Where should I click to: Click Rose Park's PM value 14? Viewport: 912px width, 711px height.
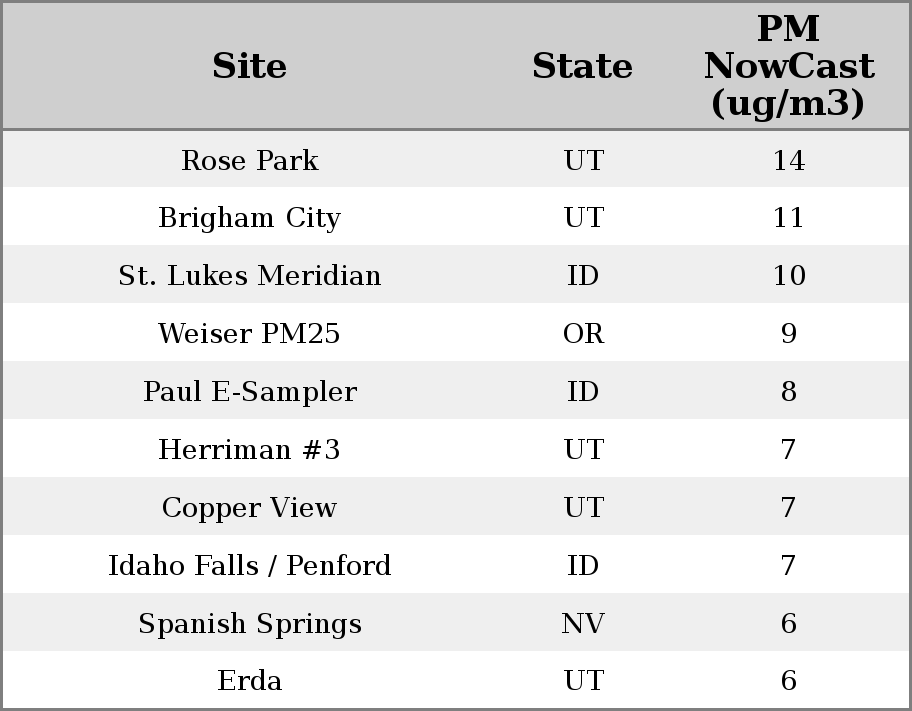tap(788, 161)
